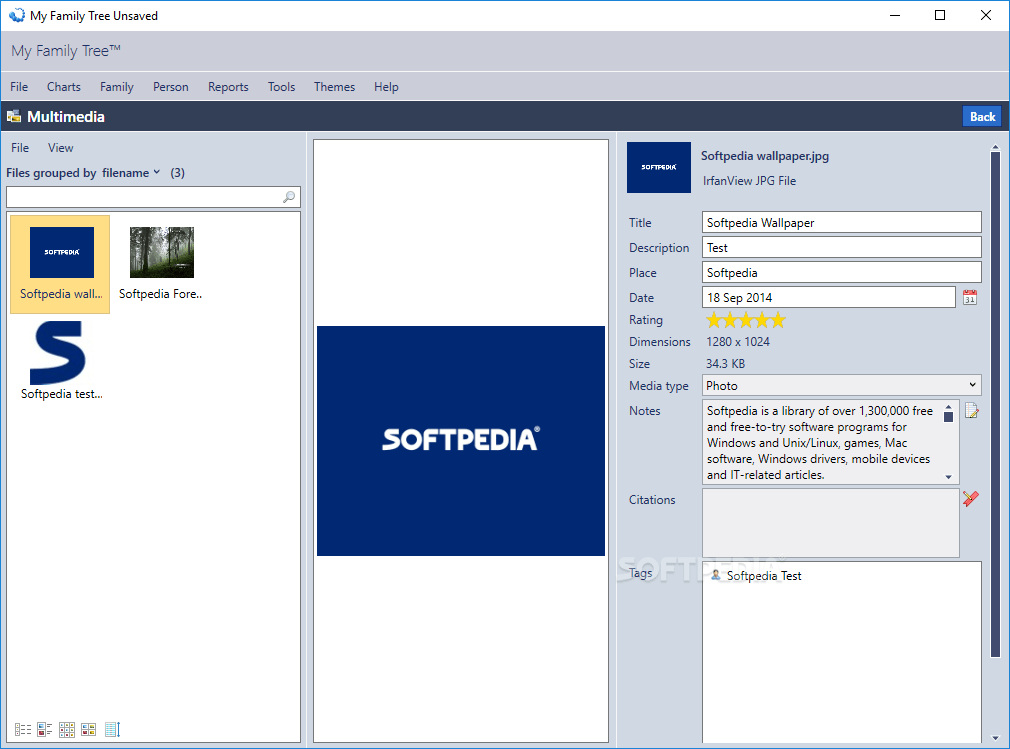1010x749 pixels.
Task: Open the Media type Photo dropdown
Action: point(841,385)
